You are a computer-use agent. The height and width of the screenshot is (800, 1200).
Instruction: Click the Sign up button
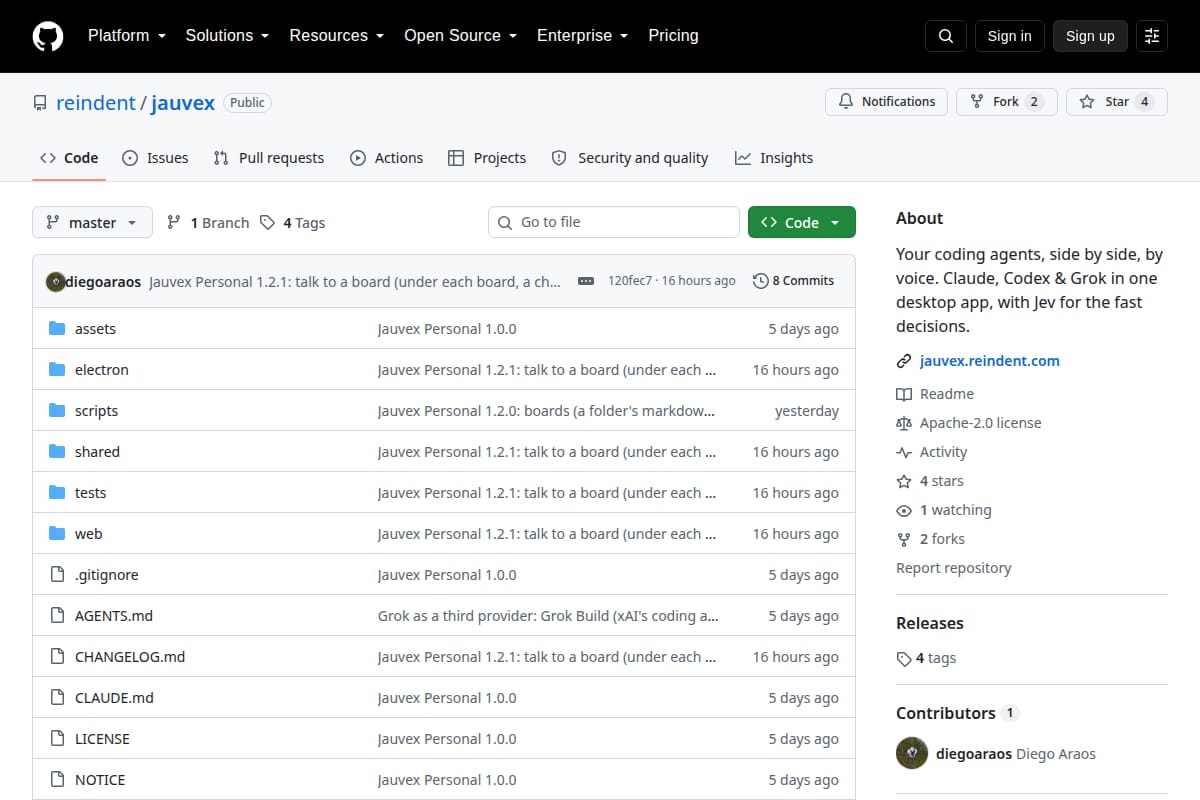(x=1090, y=36)
